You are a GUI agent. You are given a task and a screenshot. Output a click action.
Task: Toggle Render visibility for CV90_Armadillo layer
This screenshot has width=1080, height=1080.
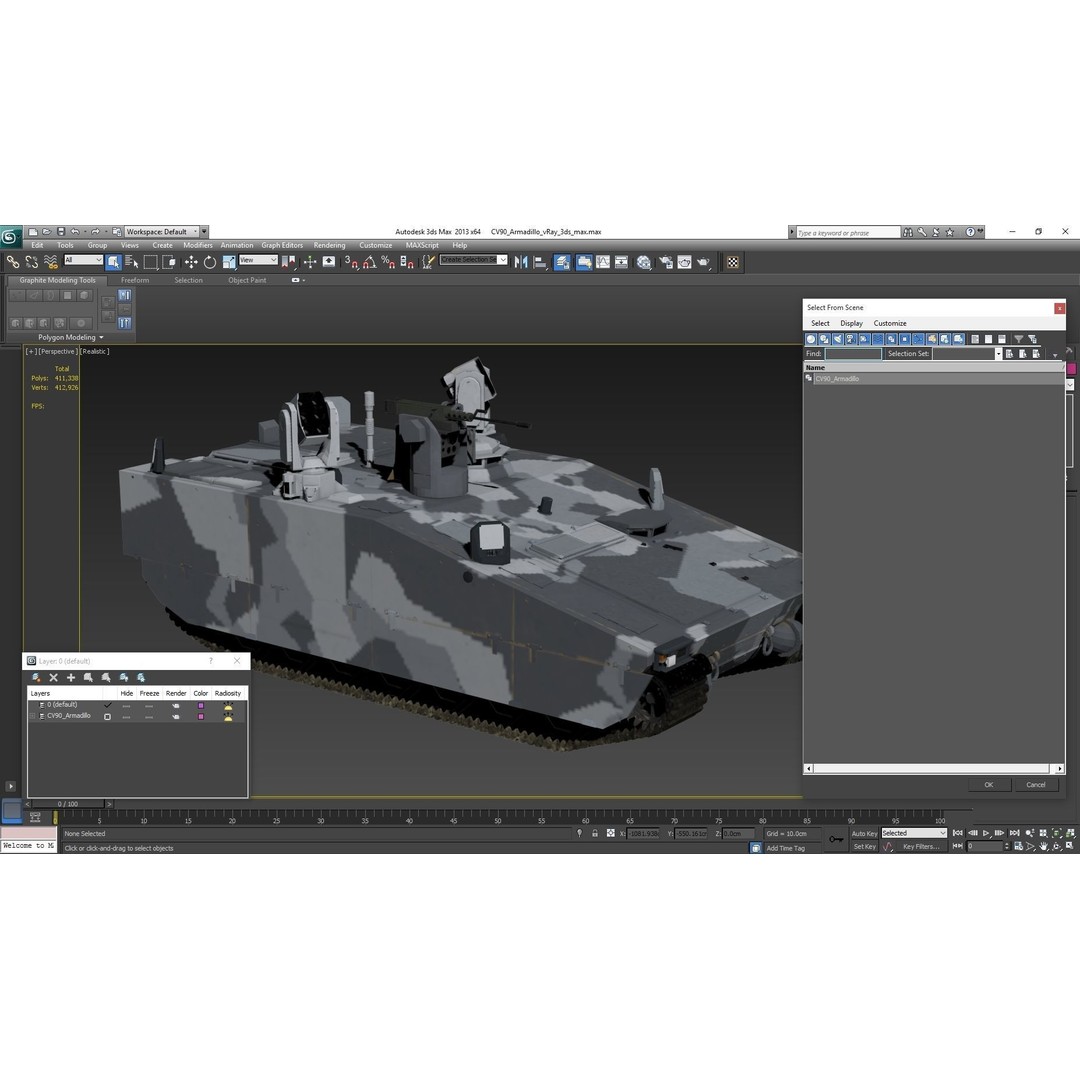[176, 716]
